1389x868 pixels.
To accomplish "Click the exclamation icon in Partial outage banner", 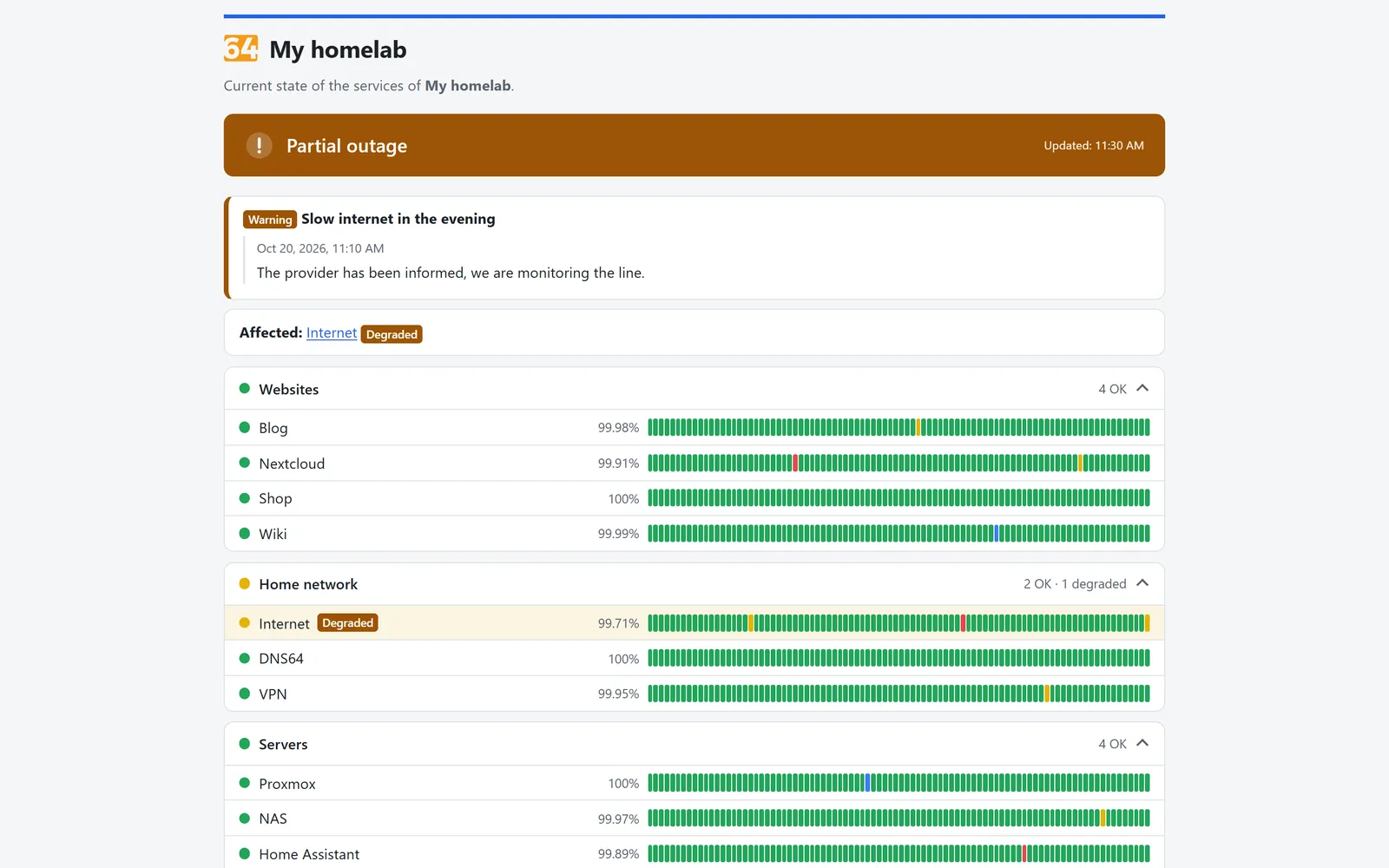I will 259,145.
